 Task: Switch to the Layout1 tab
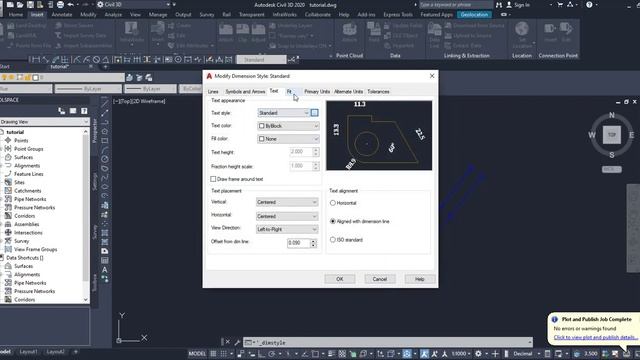point(29,351)
